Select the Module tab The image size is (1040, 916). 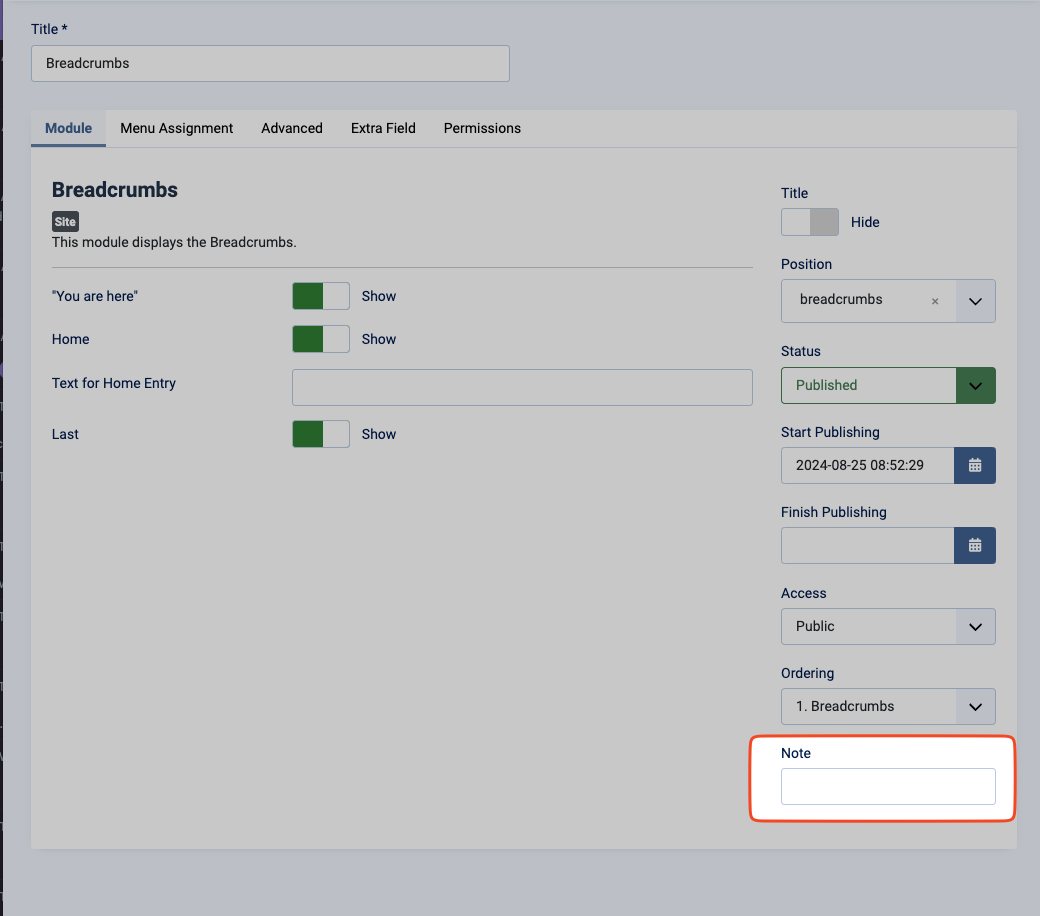click(x=69, y=128)
